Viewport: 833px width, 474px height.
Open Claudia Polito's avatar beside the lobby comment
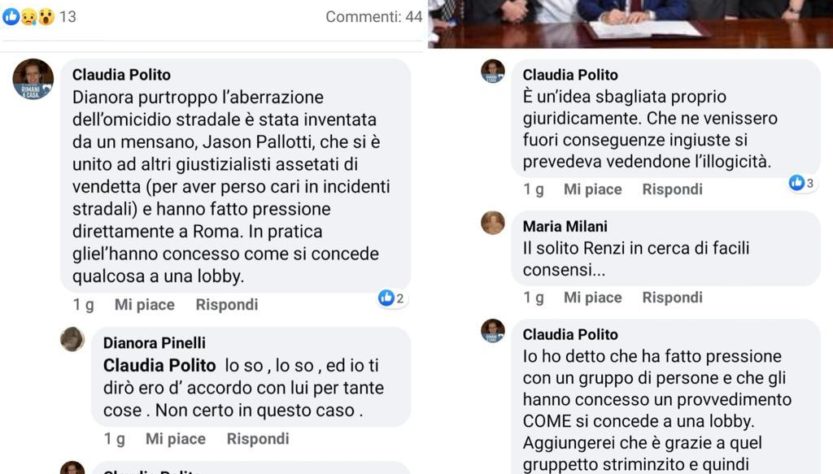[493, 331]
